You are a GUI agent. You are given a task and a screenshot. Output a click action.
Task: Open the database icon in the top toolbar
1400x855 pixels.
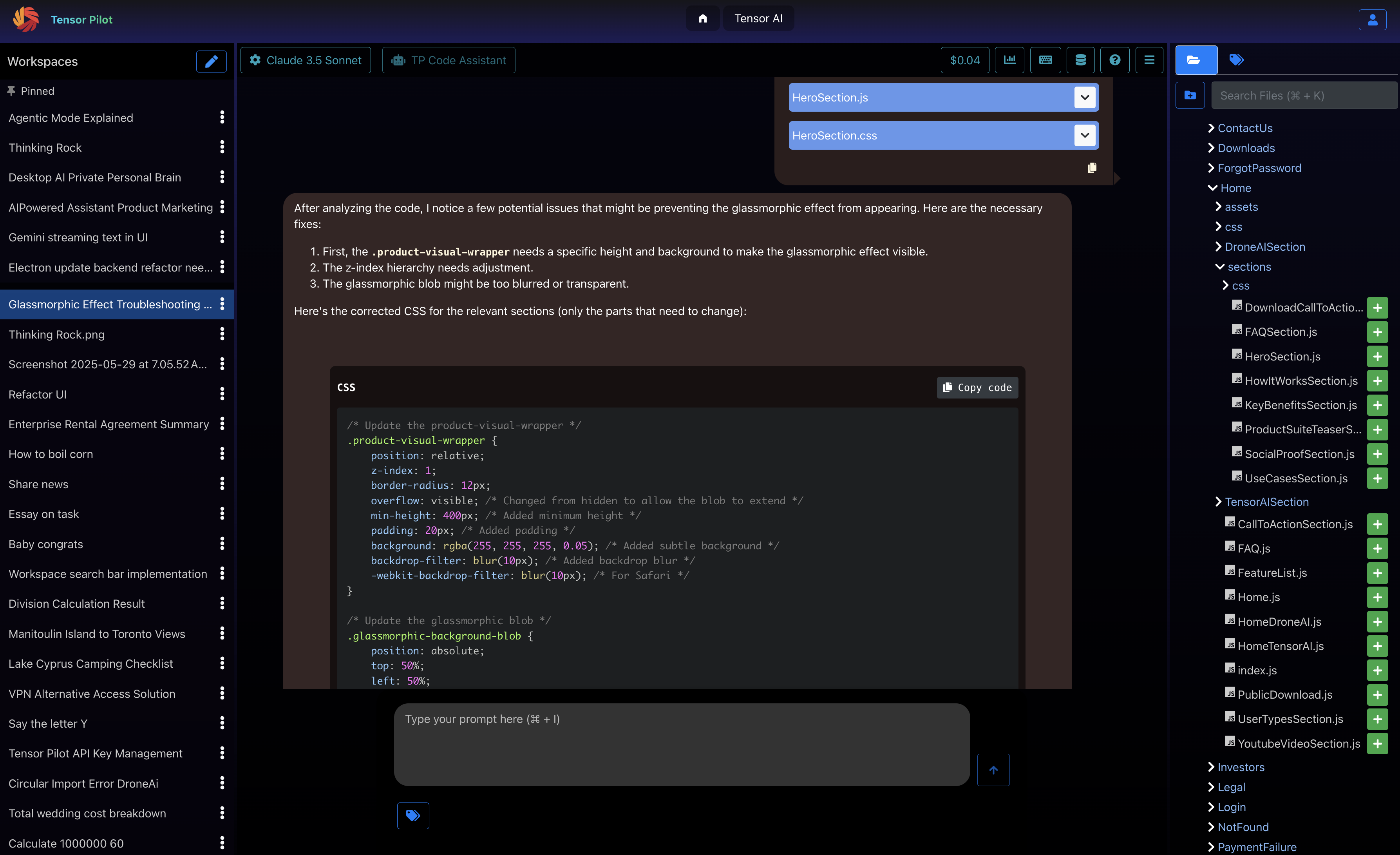click(x=1080, y=60)
